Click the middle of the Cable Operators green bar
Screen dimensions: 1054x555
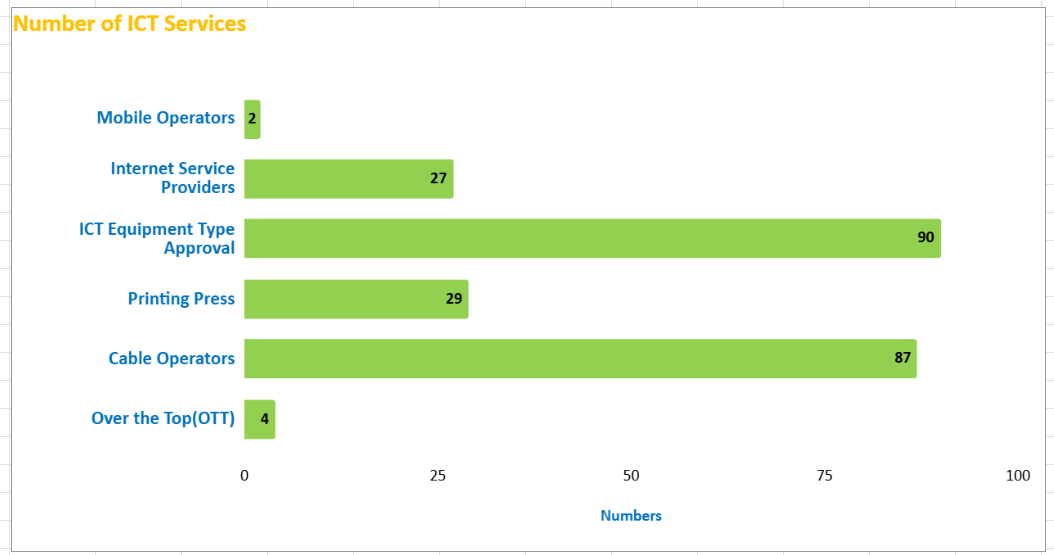pos(580,358)
